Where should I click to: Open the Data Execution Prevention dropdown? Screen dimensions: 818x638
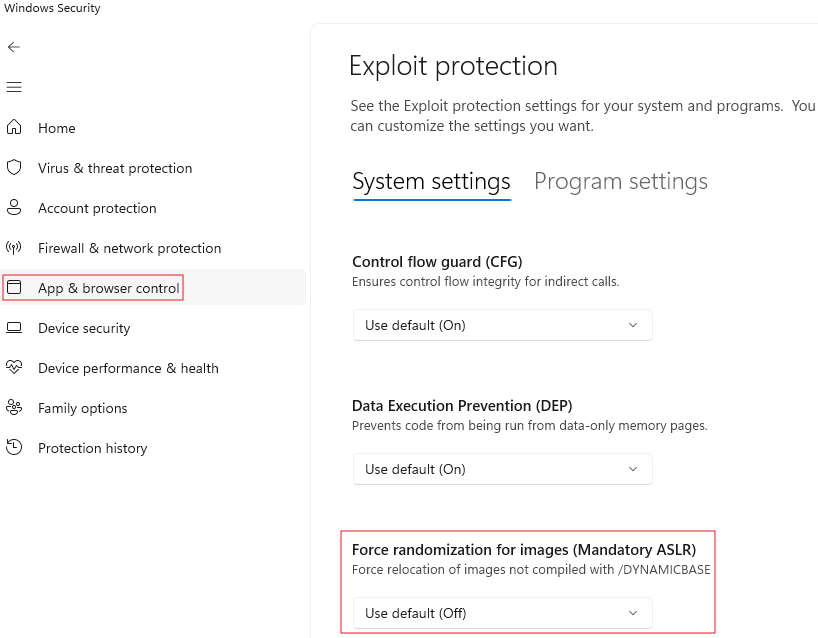tap(502, 469)
